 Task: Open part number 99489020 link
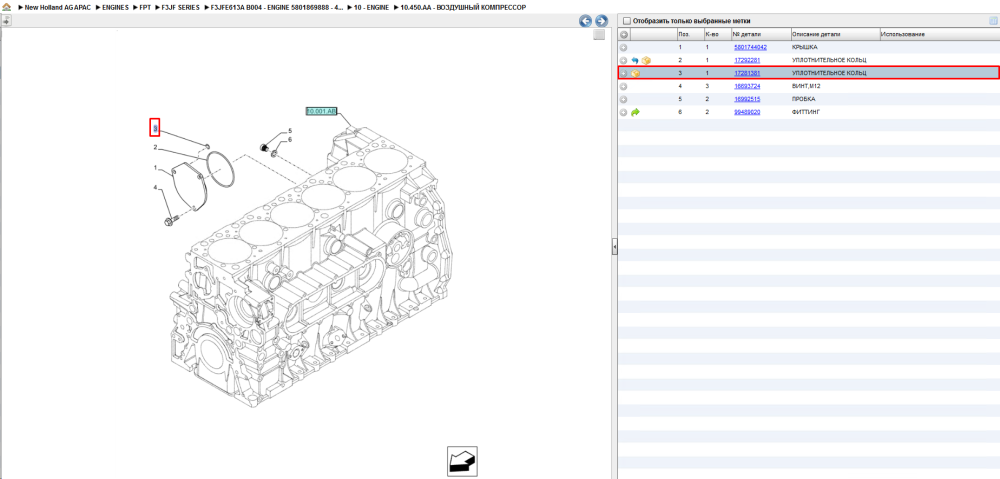(747, 112)
